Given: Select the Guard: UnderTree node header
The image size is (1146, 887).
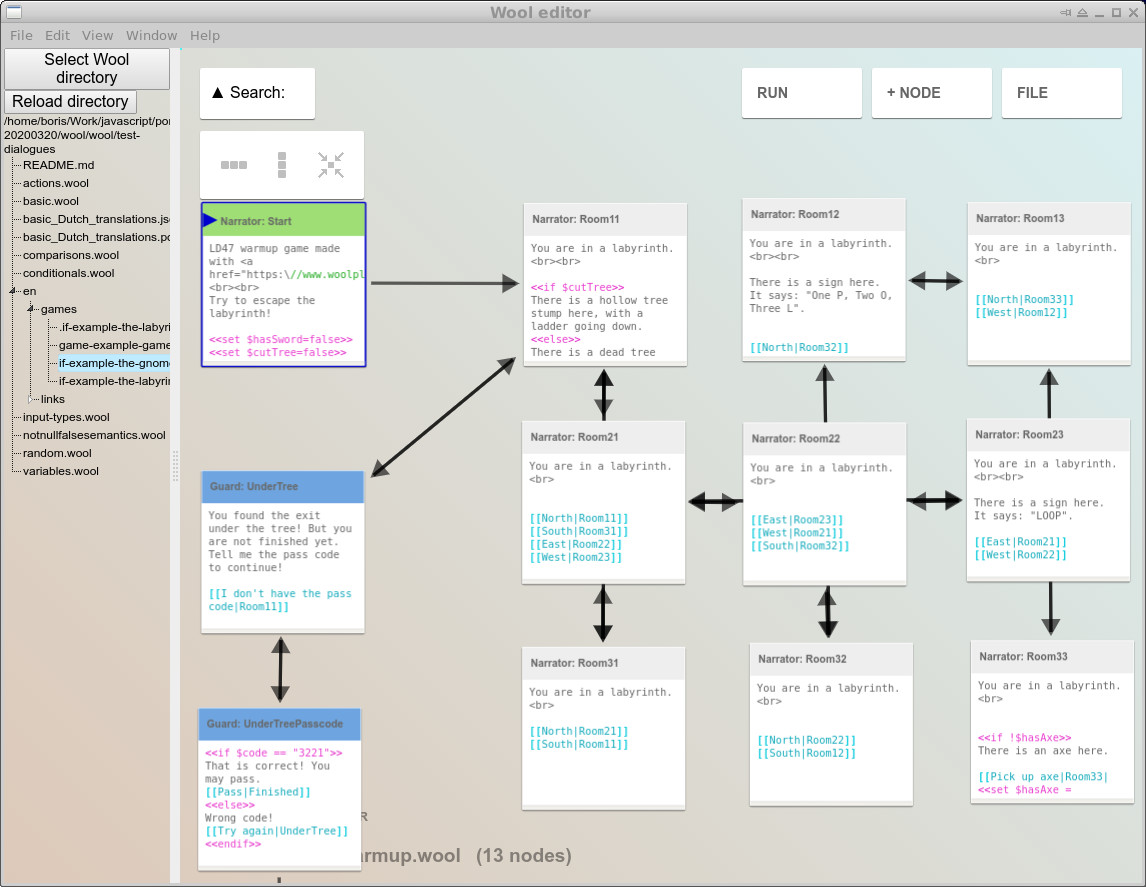Looking at the screenshot, I should coord(282,487).
